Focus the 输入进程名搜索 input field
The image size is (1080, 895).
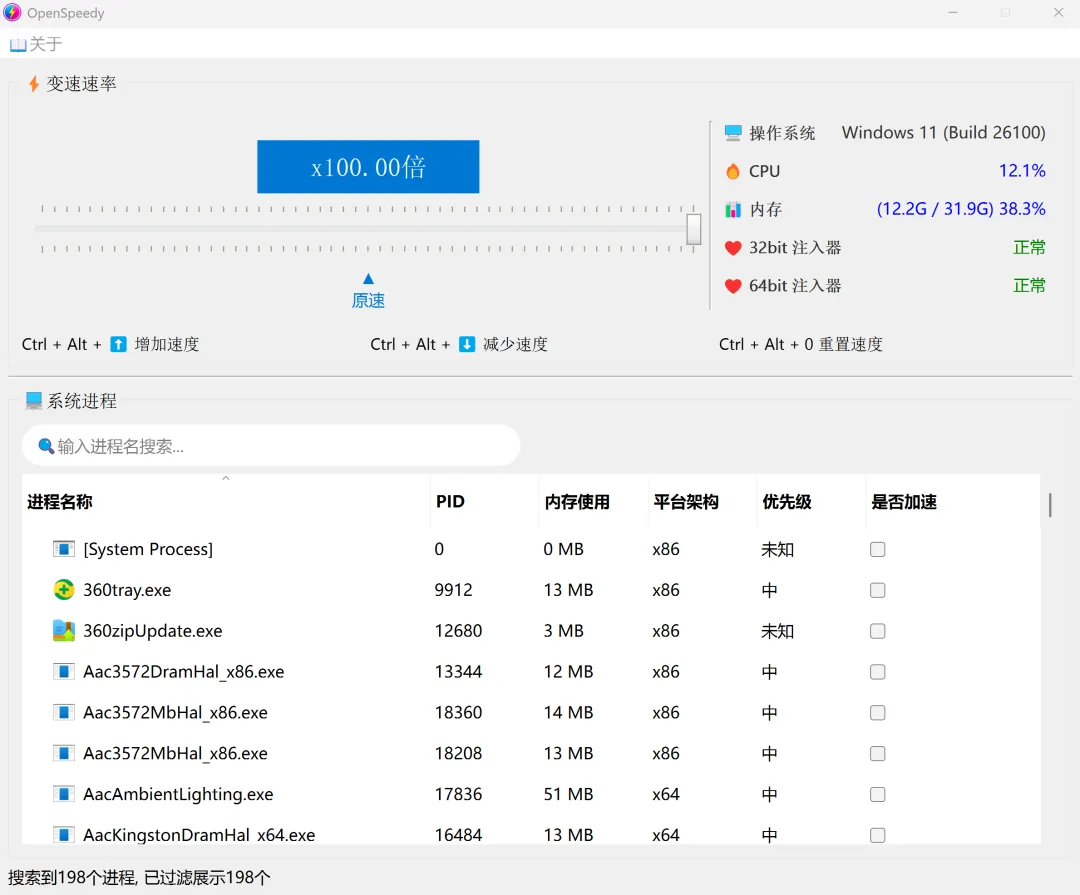click(271, 446)
